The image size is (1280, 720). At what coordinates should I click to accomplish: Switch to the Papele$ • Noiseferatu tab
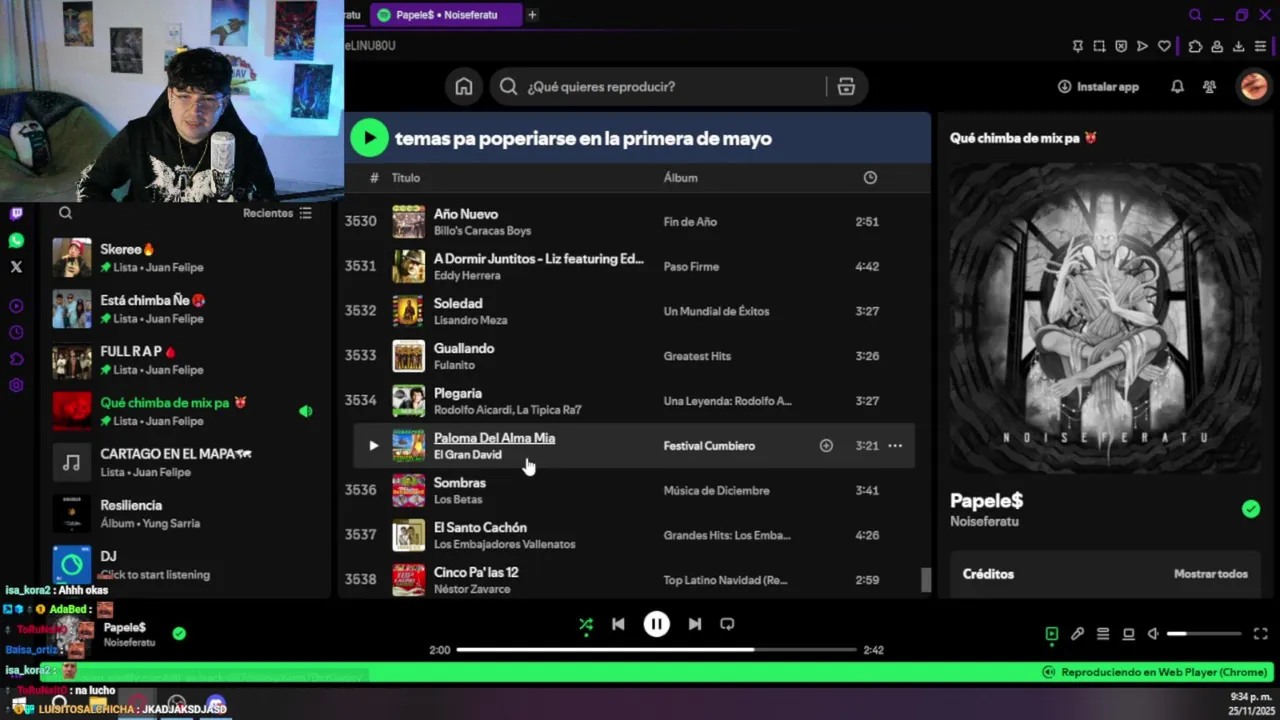coord(446,15)
